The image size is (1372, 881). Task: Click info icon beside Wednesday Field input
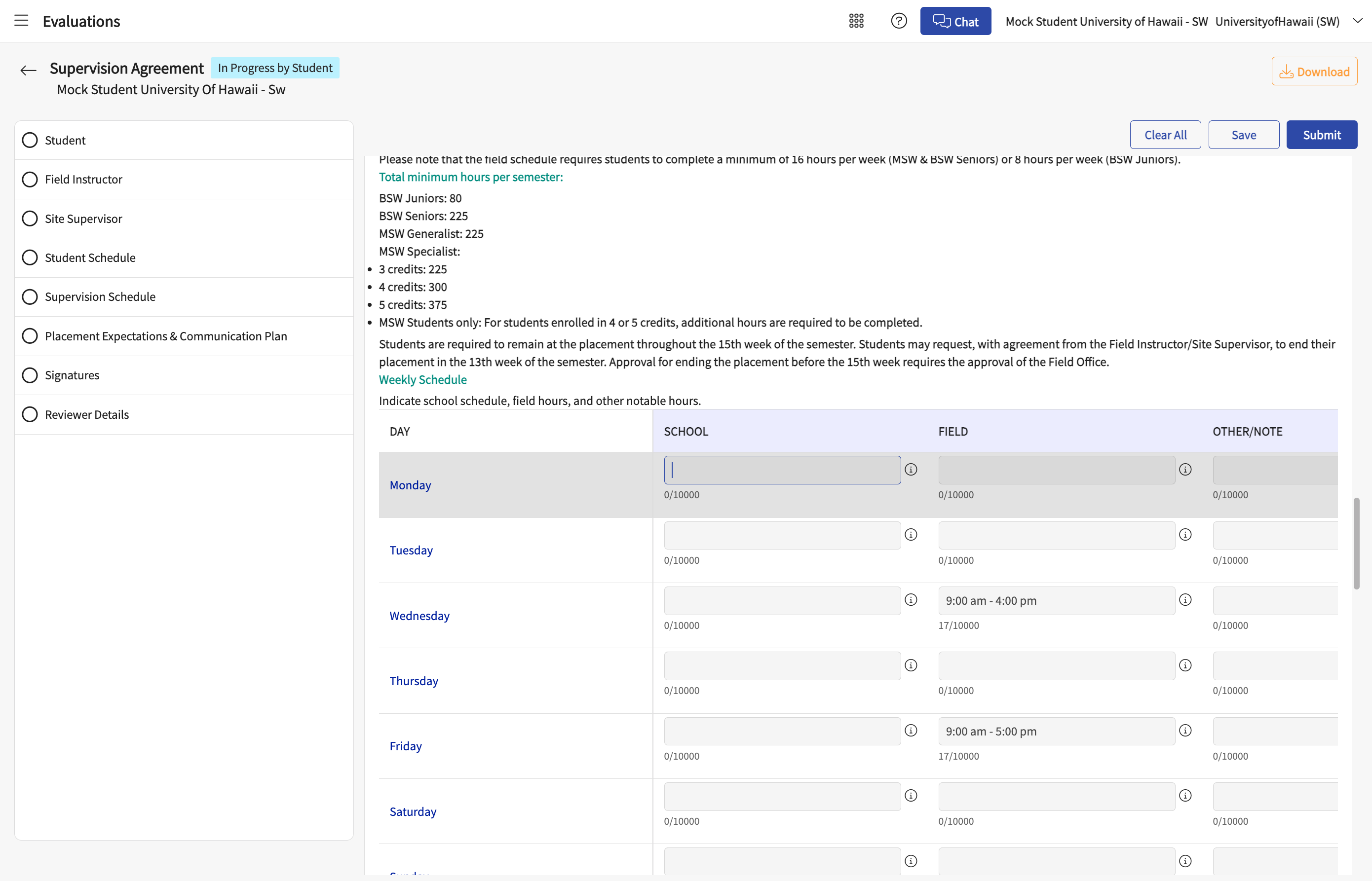coord(1185,599)
